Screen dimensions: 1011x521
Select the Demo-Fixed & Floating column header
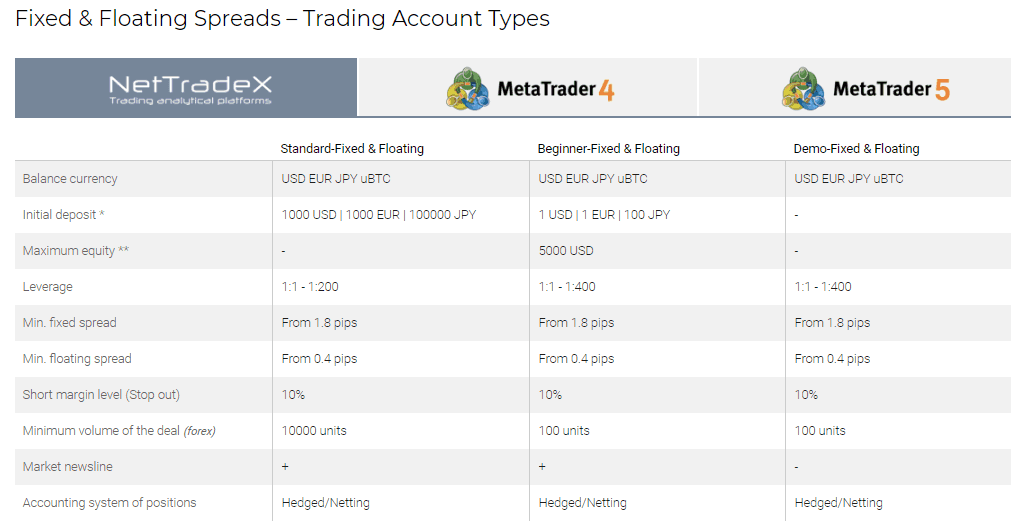point(856,148)
